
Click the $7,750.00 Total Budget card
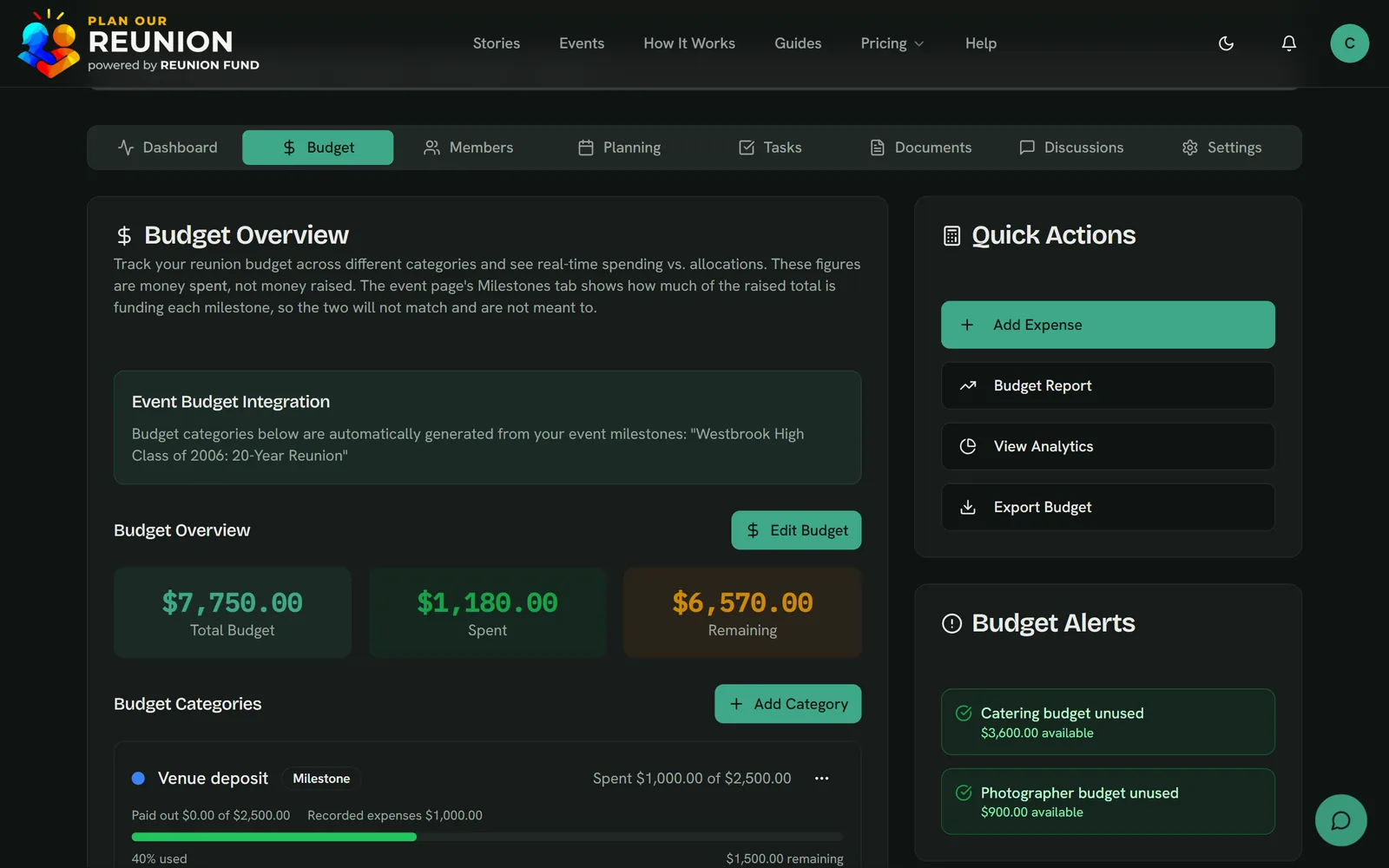(233, 613)
